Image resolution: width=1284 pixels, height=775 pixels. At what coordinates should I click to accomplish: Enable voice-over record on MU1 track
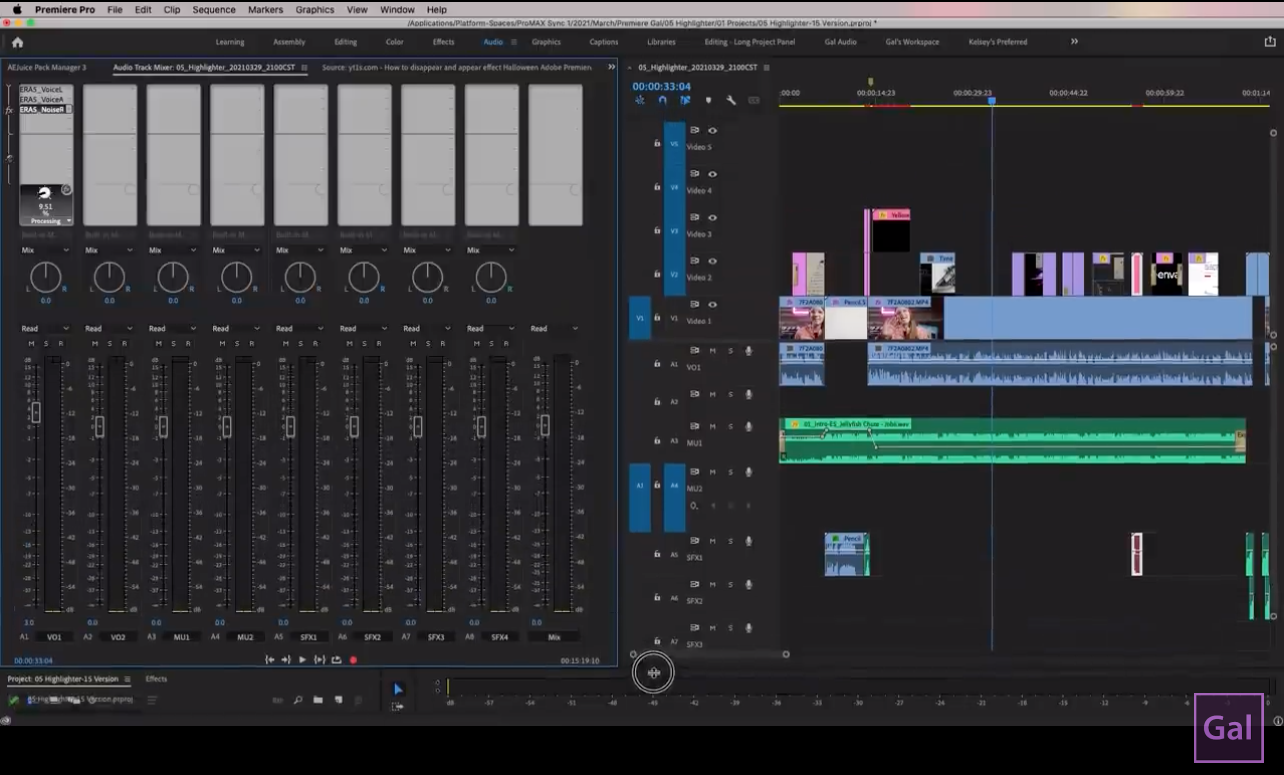pyautogui.click(x=748, y=427)
